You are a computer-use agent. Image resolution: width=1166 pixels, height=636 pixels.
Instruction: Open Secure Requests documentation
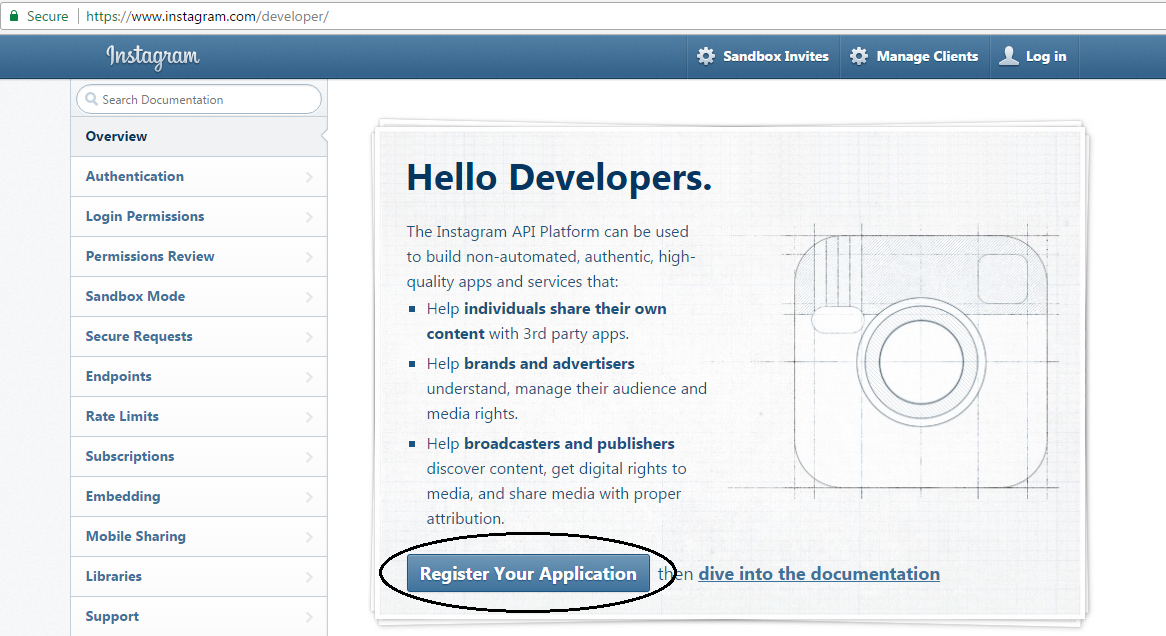click(199, 336)
